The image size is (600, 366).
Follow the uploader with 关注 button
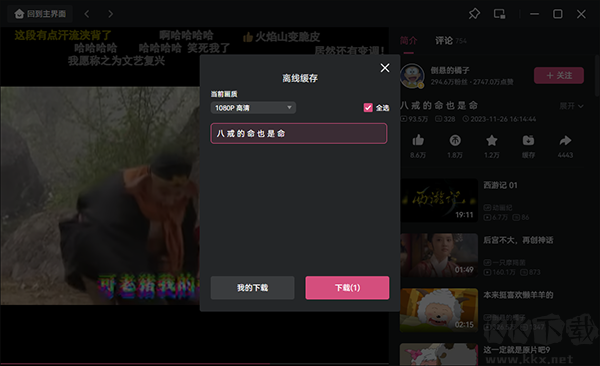(559, 75)
